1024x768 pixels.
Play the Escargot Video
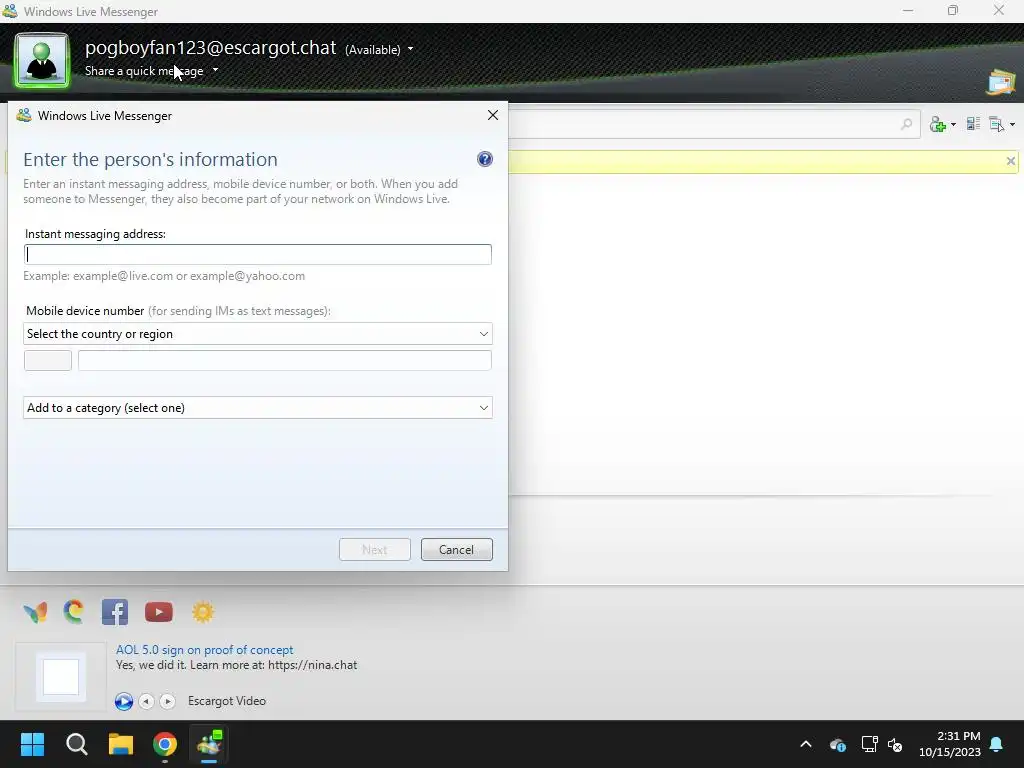[x=123, y=701]
